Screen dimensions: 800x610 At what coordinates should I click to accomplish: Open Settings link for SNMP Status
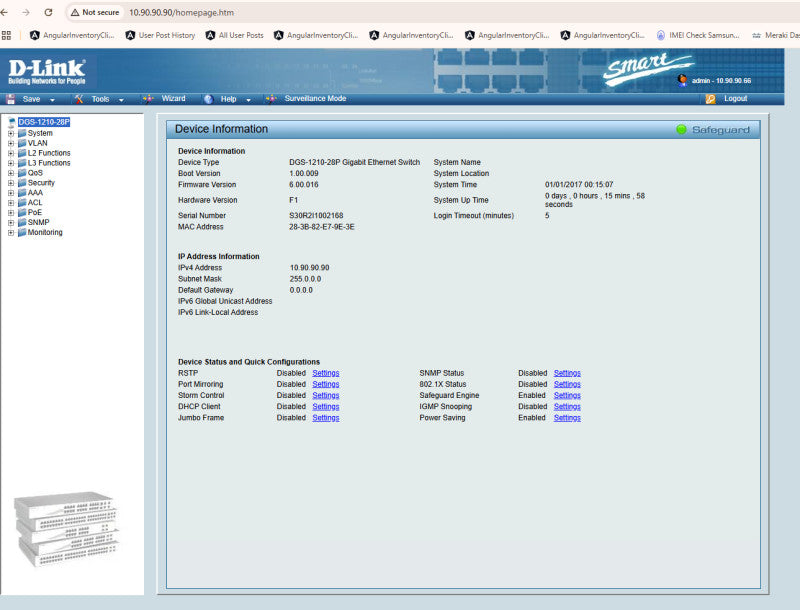tap(567, 373)
